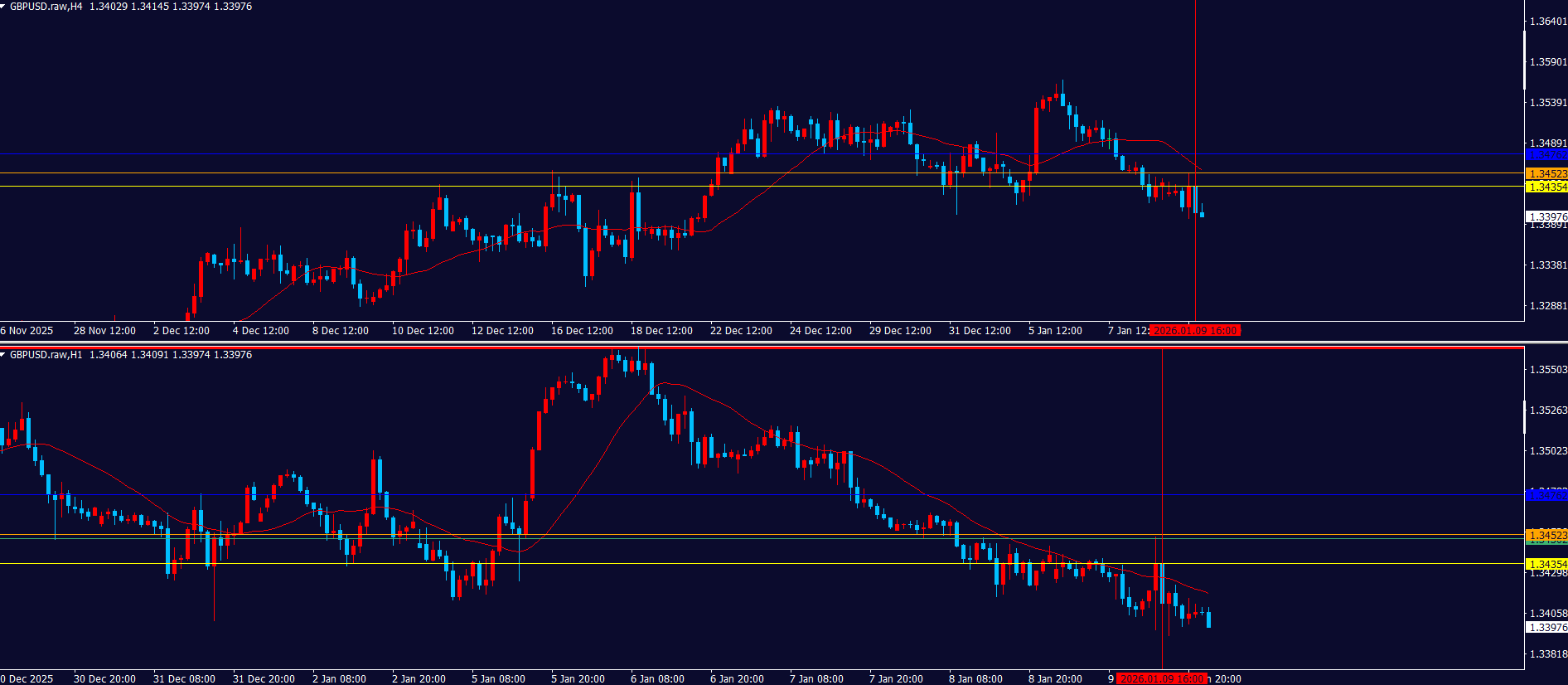Viewport: 1568px width, 685px height.
Task: Click the 6 Jan 08:00 time label
Action: tap(657, 679)
